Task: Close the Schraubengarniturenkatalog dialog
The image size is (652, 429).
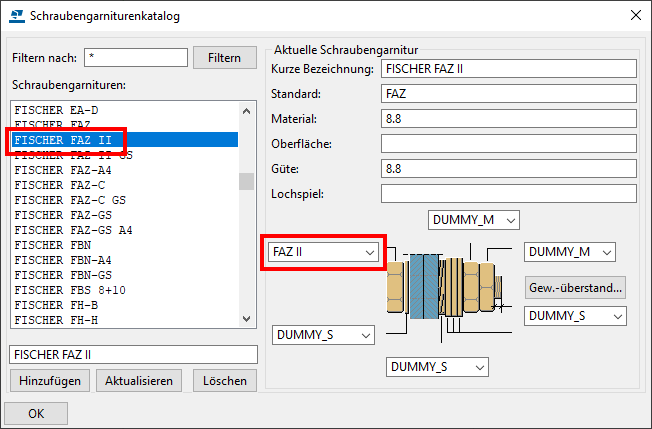Action: (635, 15)
